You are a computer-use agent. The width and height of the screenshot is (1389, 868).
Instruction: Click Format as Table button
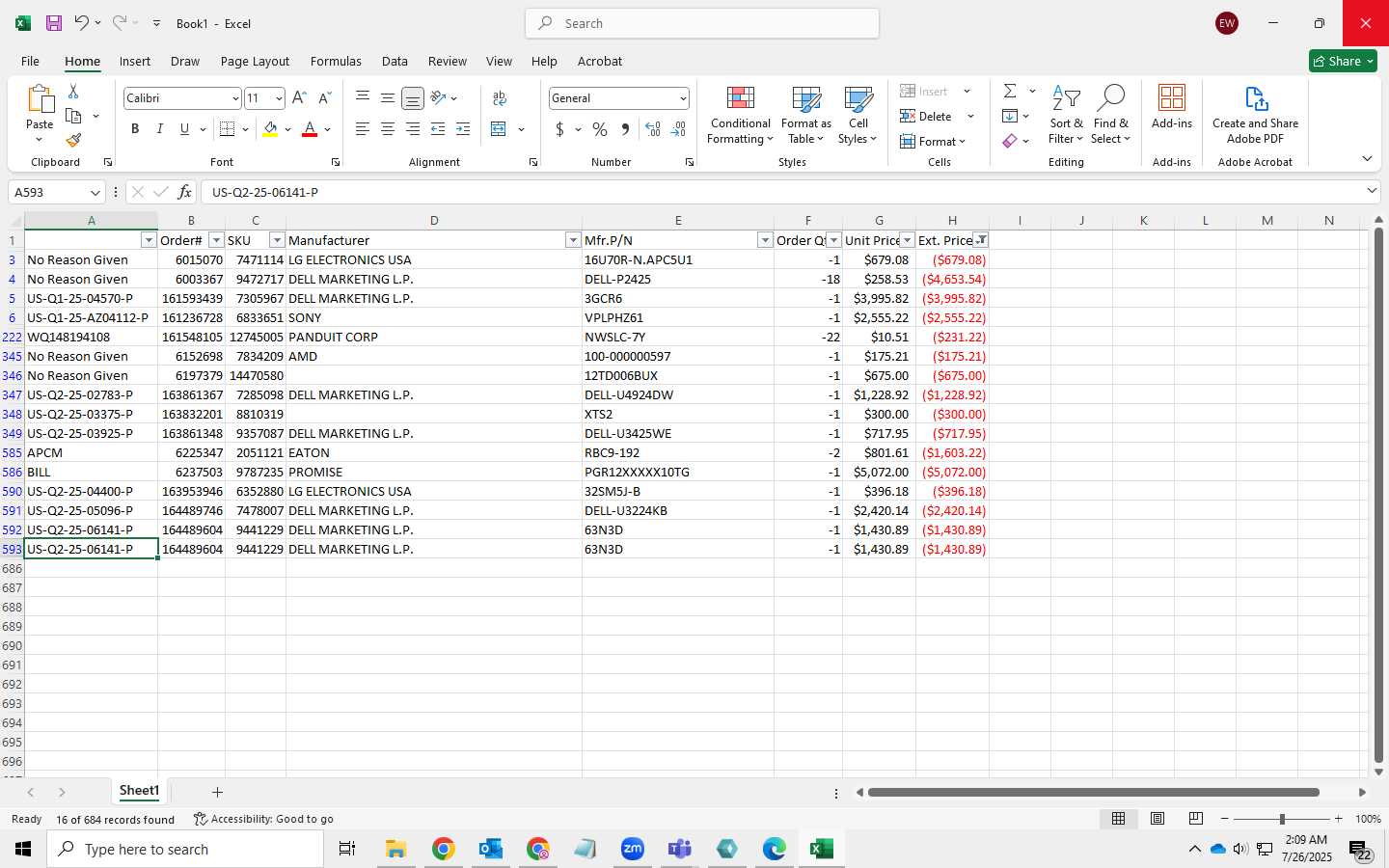click(x=806, y=116)
